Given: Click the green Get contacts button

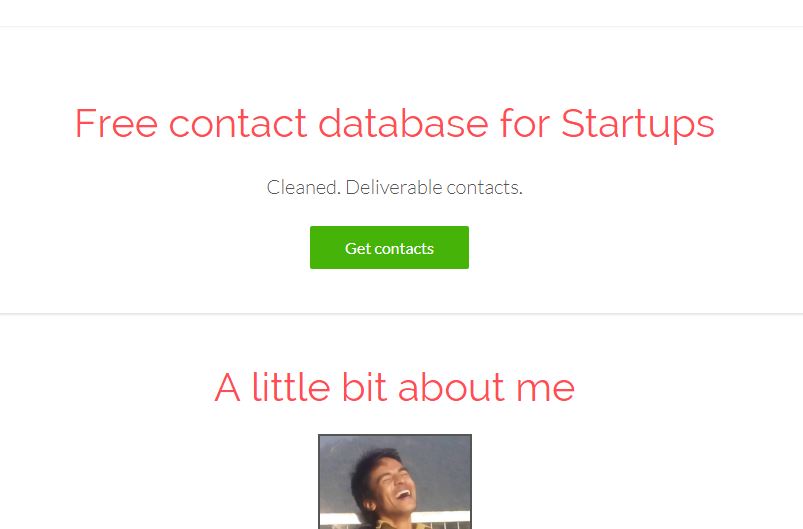Looking at the screenshot, I should [x=389, y=248].
